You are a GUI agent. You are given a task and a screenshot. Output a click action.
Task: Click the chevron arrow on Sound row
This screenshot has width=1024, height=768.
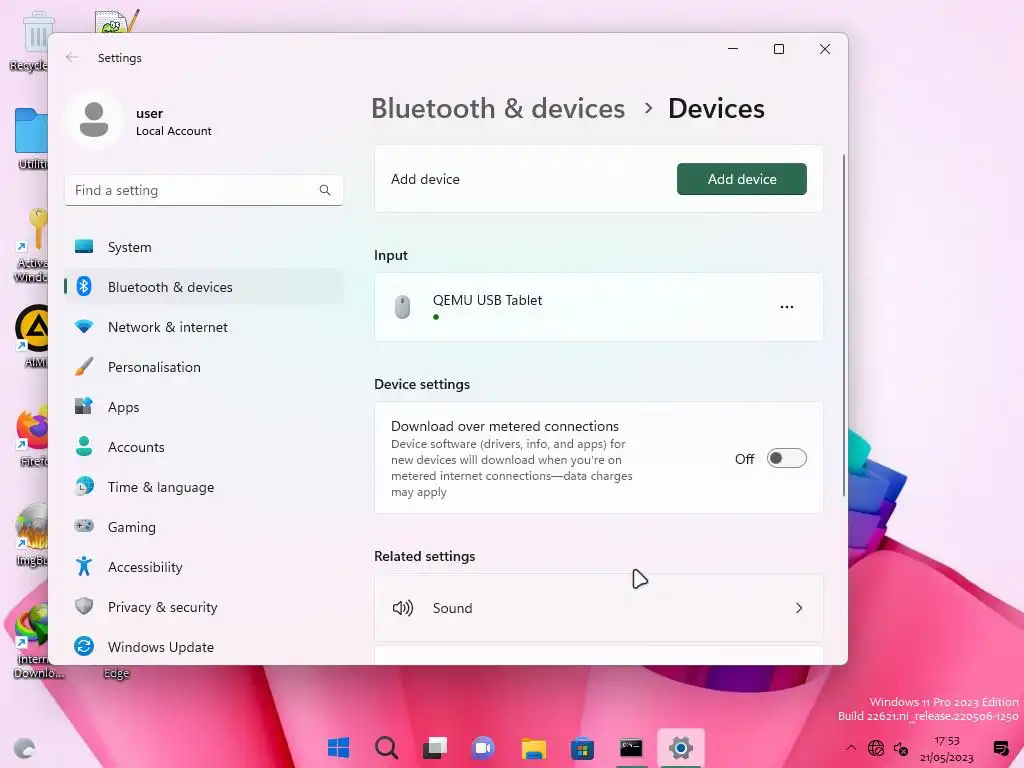pyautogui.click(x=799, y=608)
